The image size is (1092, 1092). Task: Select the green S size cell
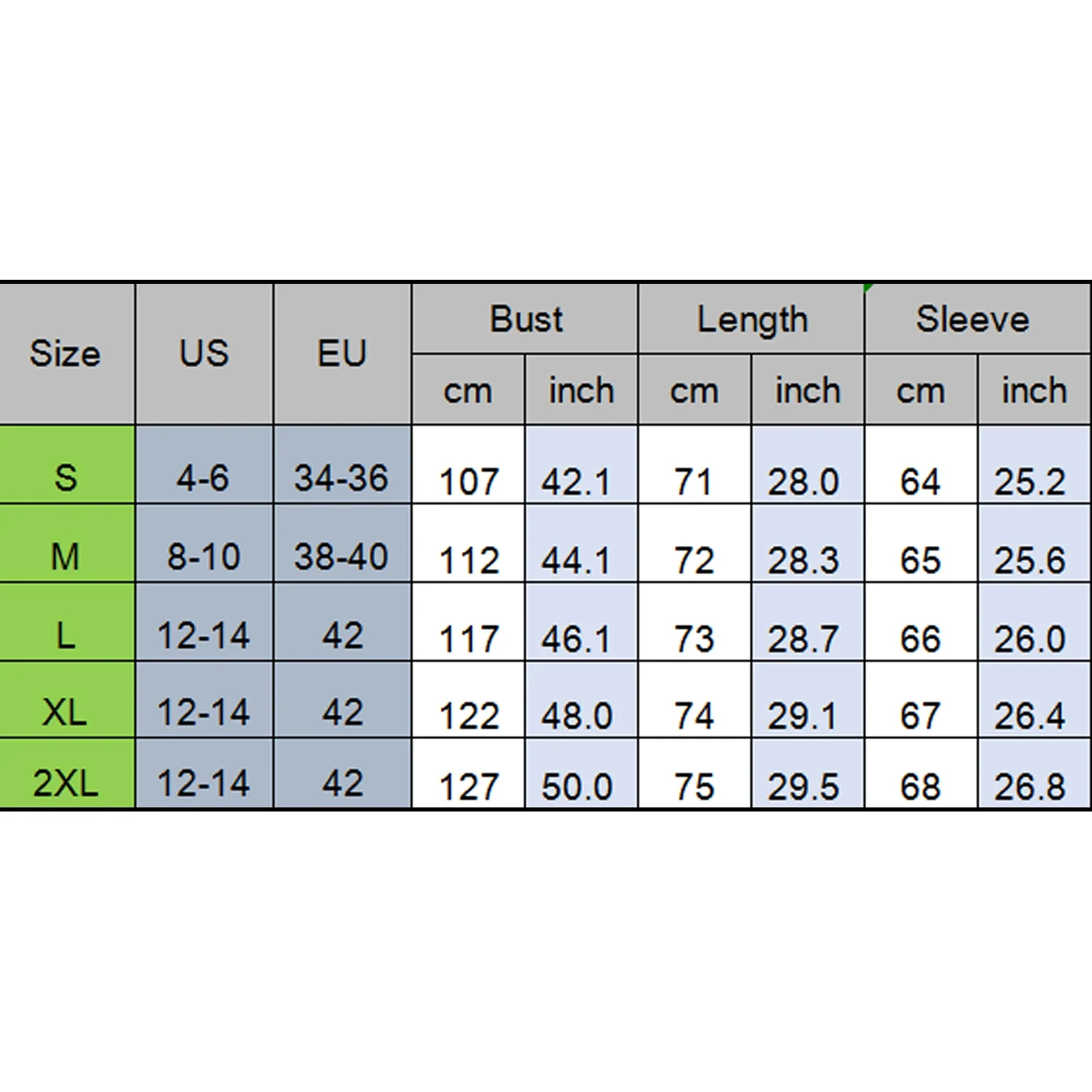click(x=67, y=464)
